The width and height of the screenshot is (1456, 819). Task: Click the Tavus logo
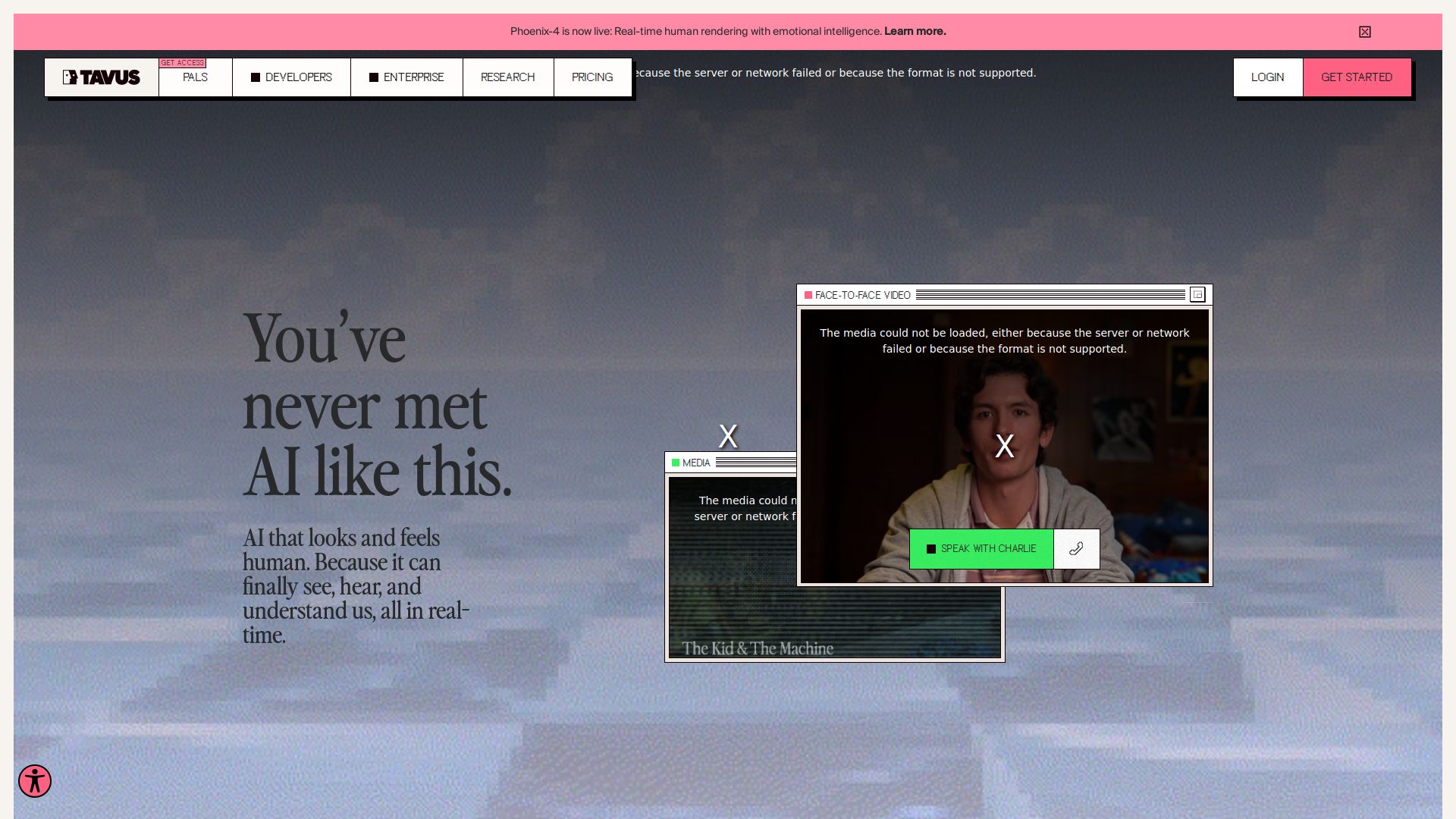pos(102,77)
